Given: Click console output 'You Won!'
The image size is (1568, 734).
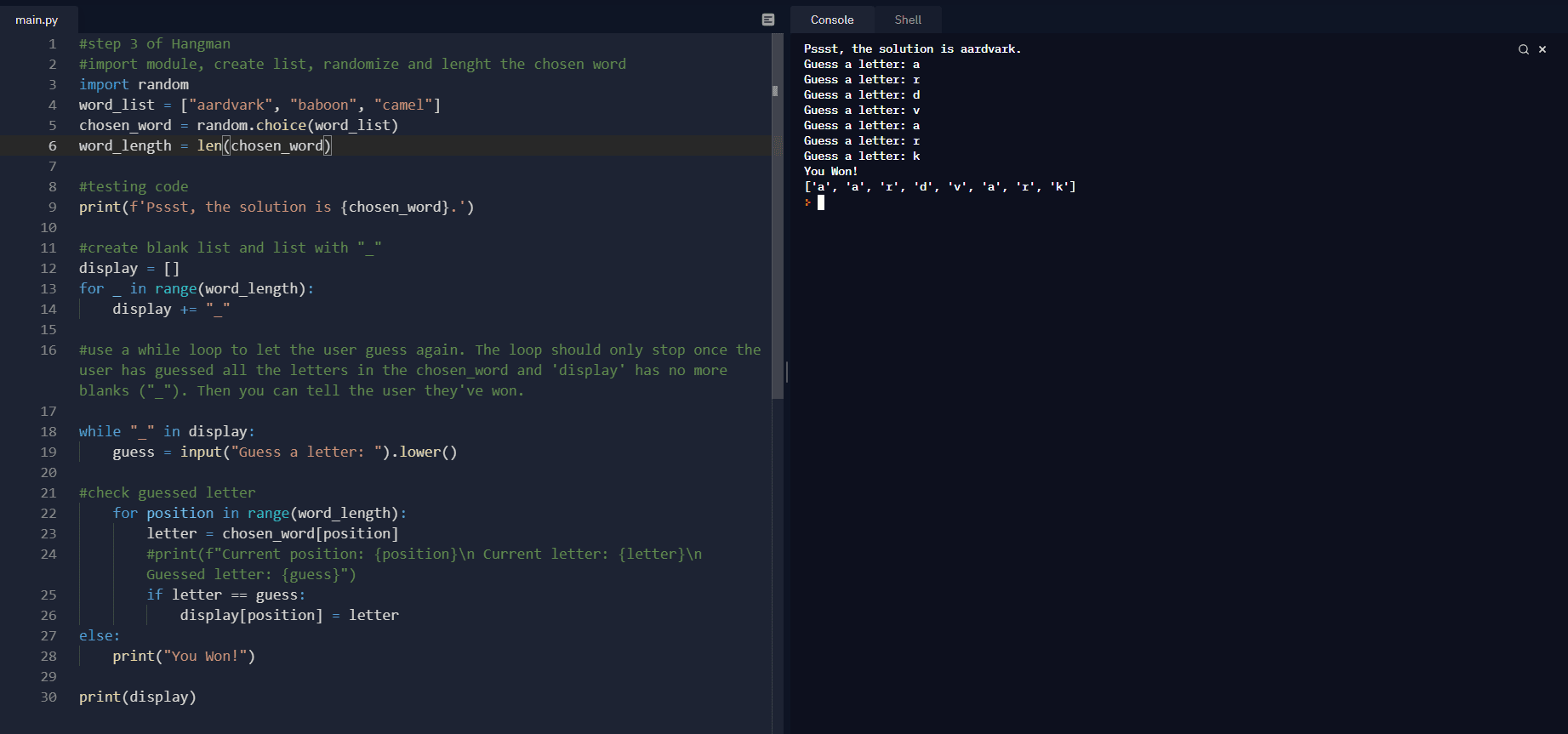Looking at the screenshot, I should tap(830, 172).
